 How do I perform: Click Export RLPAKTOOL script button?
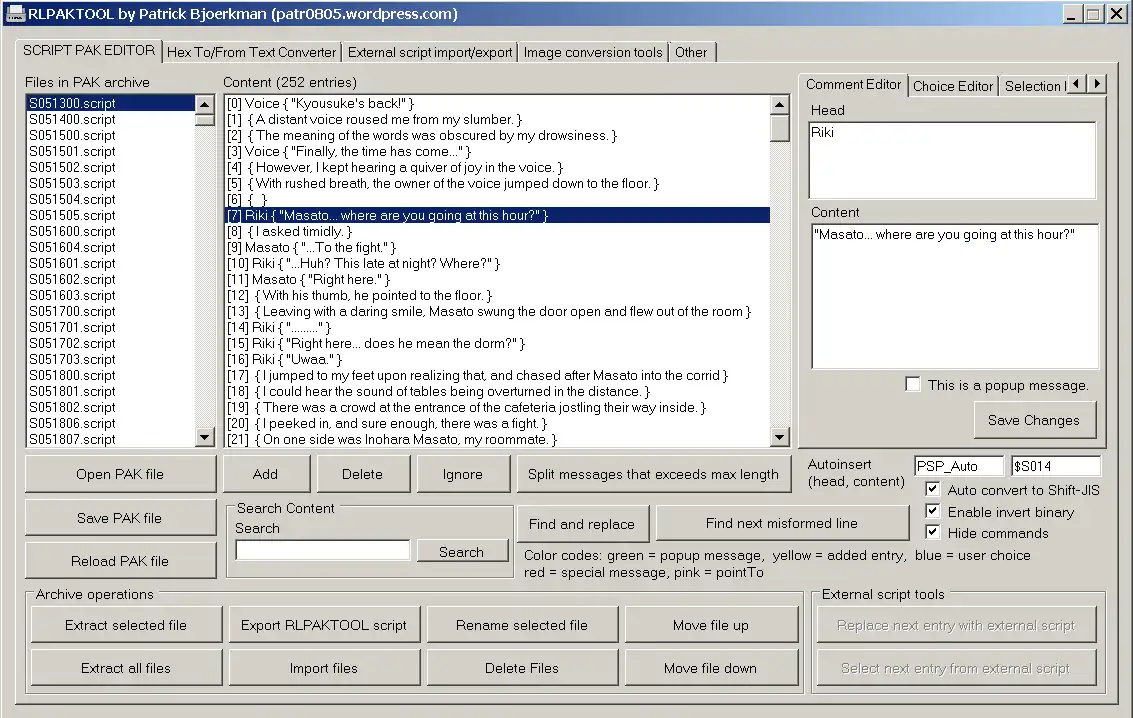pyautogui.click(x=324, y=625)
